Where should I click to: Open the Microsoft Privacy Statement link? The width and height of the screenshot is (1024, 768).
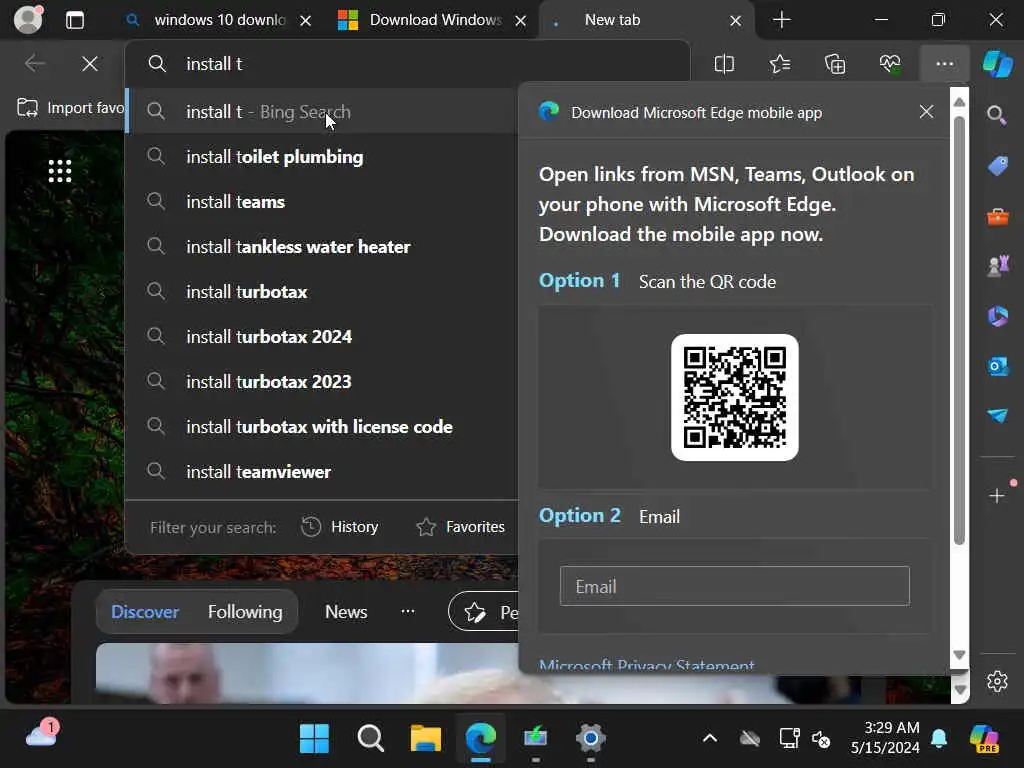coord(647,665)
